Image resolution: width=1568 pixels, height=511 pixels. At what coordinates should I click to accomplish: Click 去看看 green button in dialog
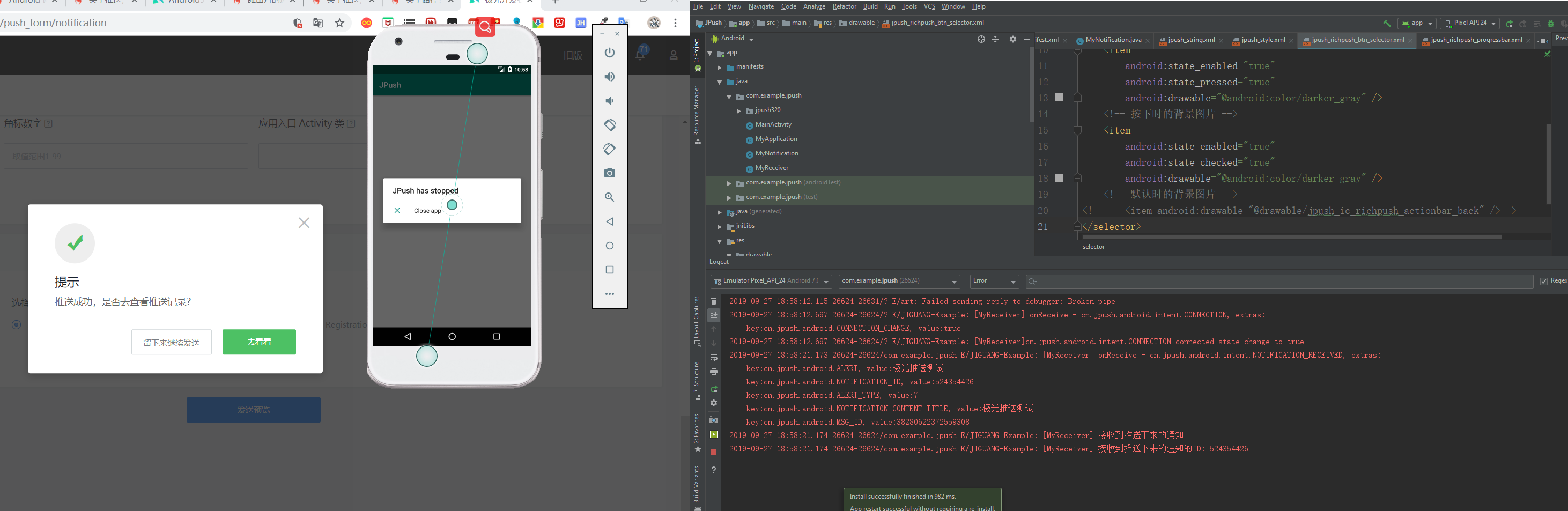click(x=258, y=342)
